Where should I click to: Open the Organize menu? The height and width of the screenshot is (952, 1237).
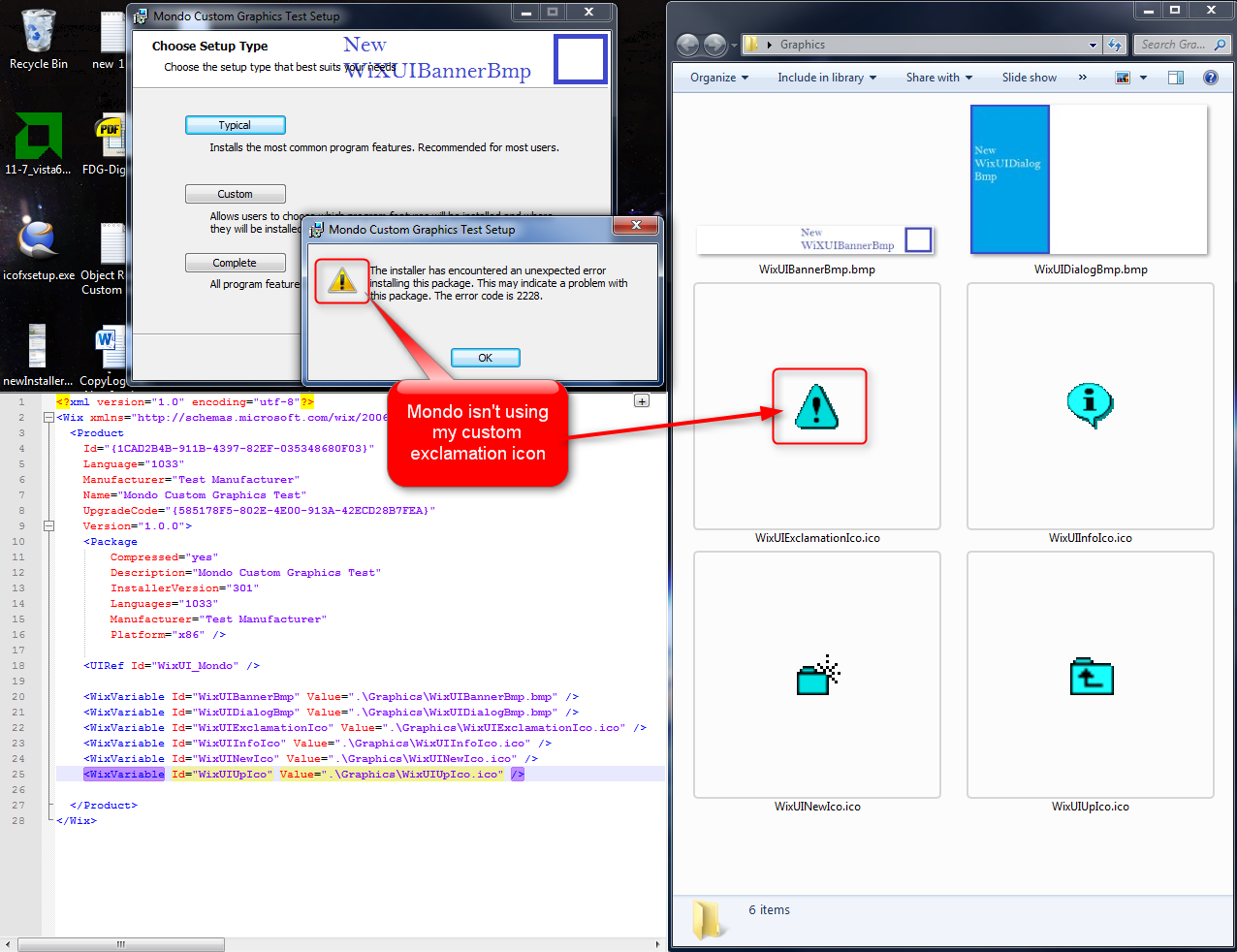[x=717, y=77]
